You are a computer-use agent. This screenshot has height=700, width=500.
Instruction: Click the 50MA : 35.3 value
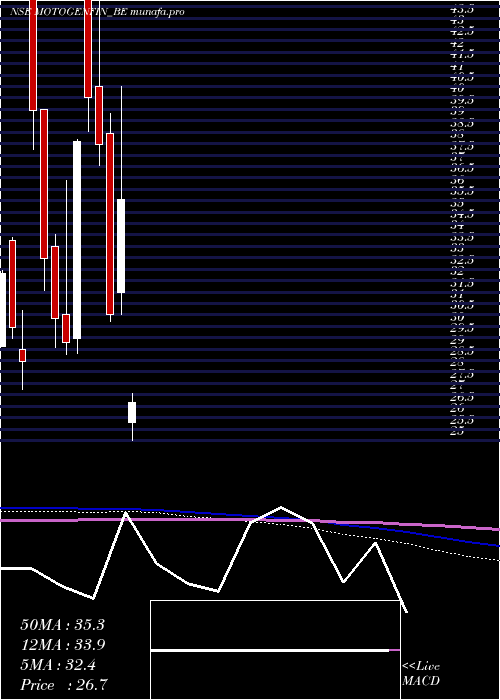[x=62, y=625]
